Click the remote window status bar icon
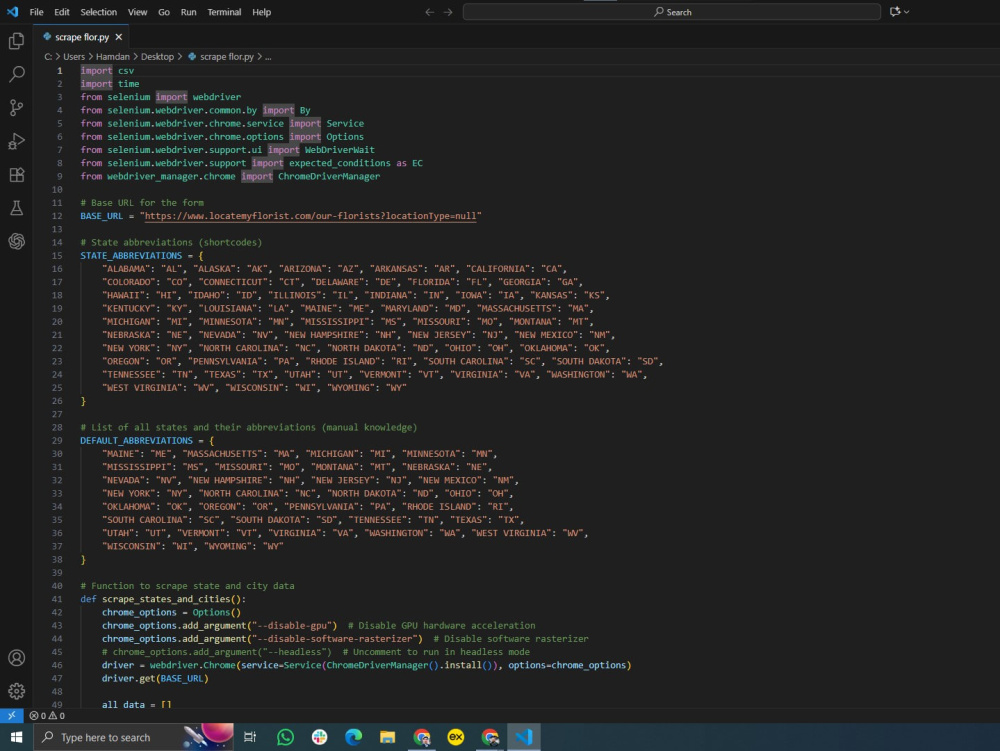 [x=11, y=715]
